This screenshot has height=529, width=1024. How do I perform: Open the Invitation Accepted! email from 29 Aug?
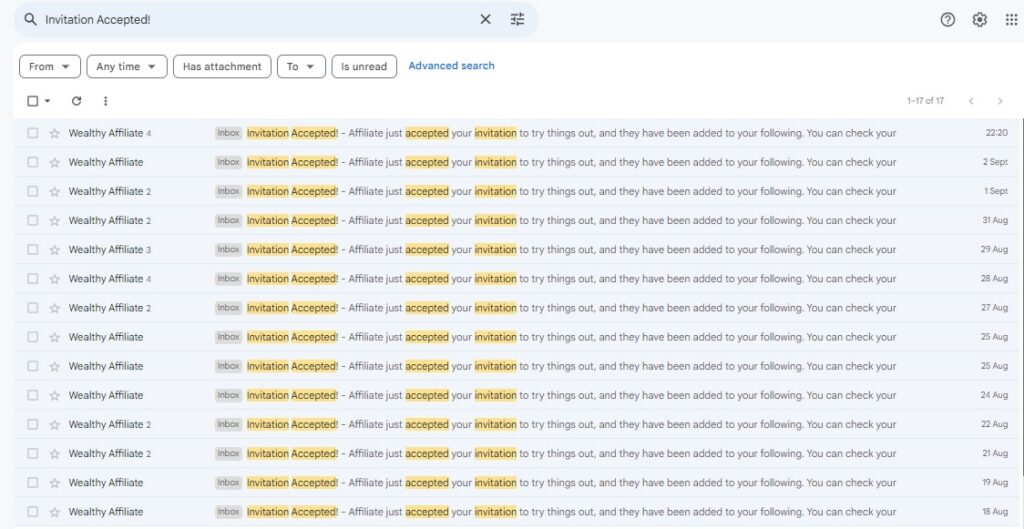click(x=516, y=249)
